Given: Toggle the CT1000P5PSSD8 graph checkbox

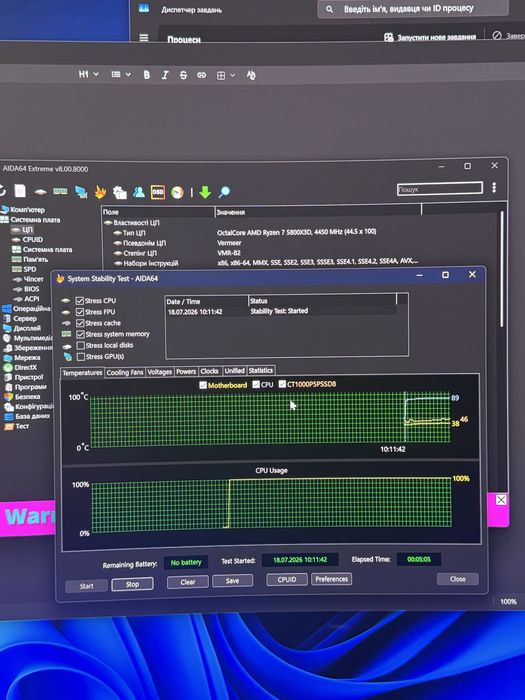Looking at the screenshot, I should [x=282, y=384].
